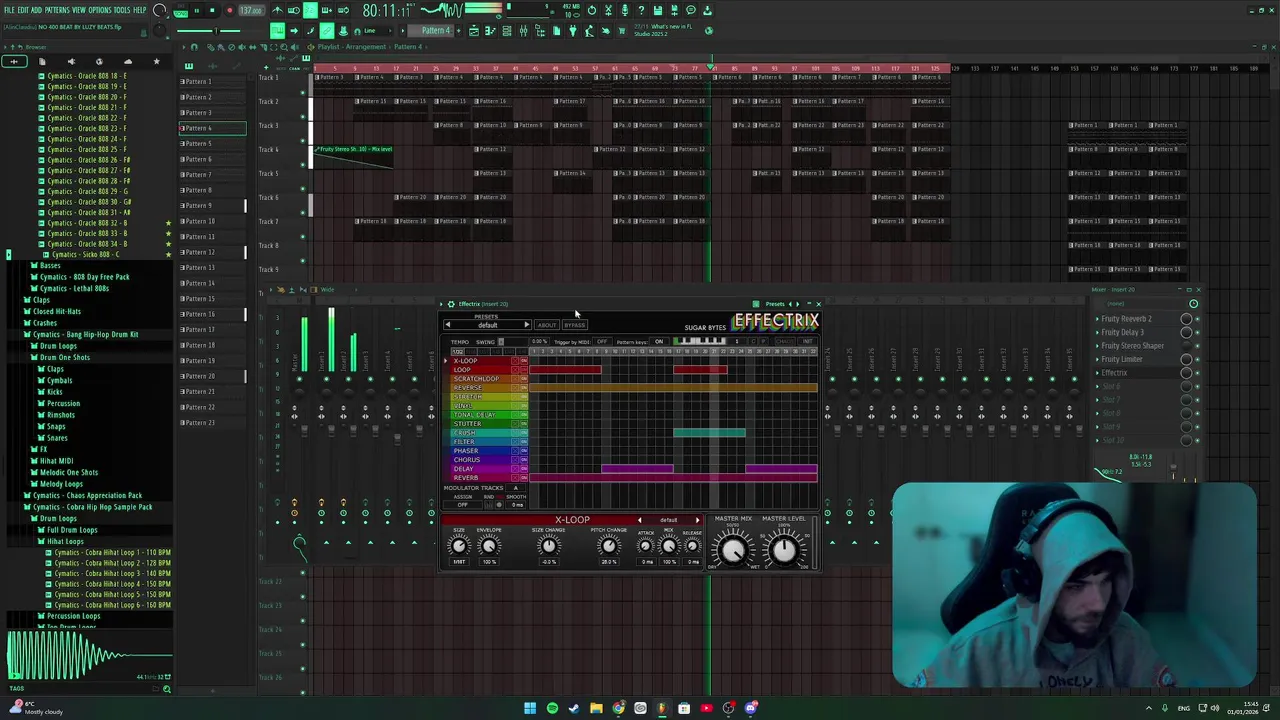Expand the Fruity Reeverb 2 slot arrow
The width and height of the screenshot is (1280, 720).
coord(1097,319)
